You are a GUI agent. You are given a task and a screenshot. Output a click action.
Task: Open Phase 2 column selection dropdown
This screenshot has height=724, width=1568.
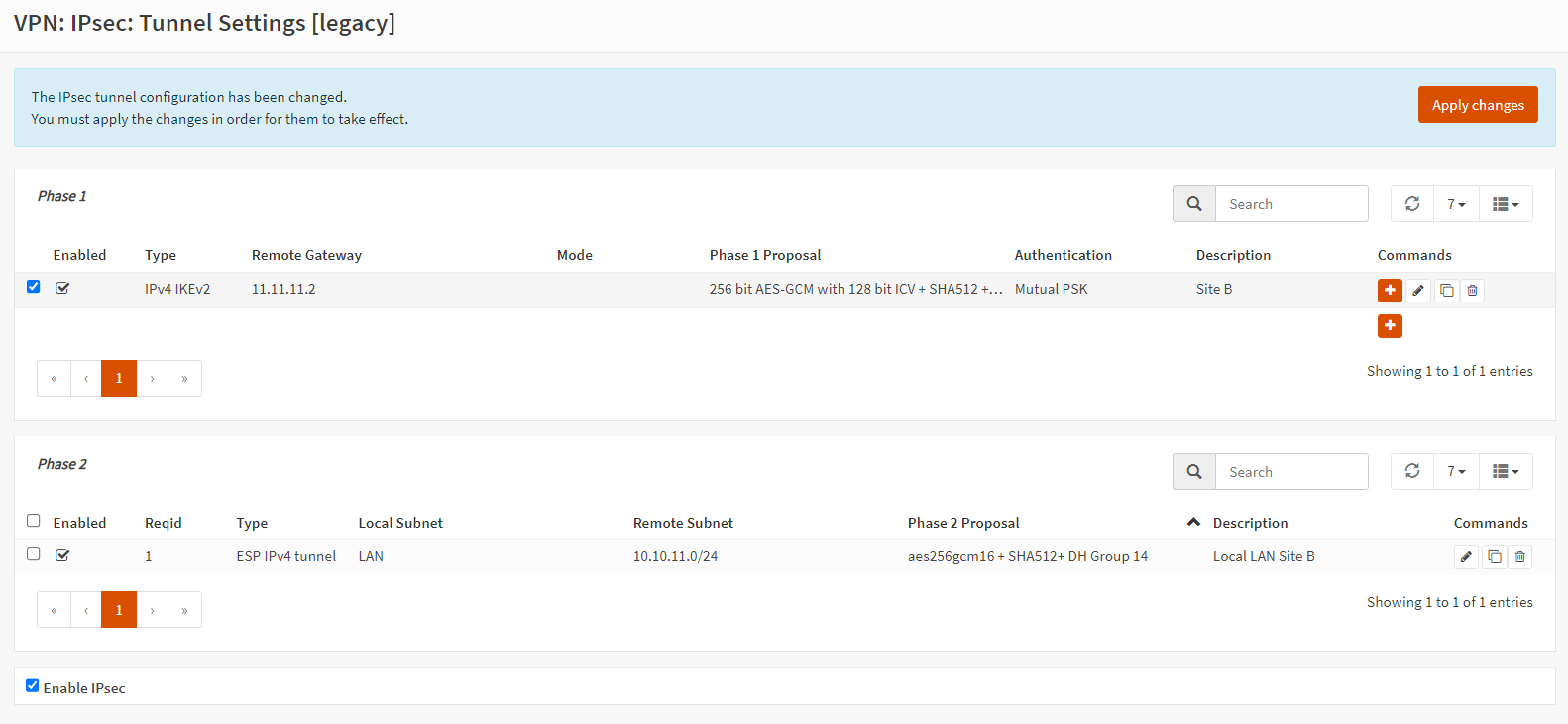pyautogui.click(x=1506, y=472)
